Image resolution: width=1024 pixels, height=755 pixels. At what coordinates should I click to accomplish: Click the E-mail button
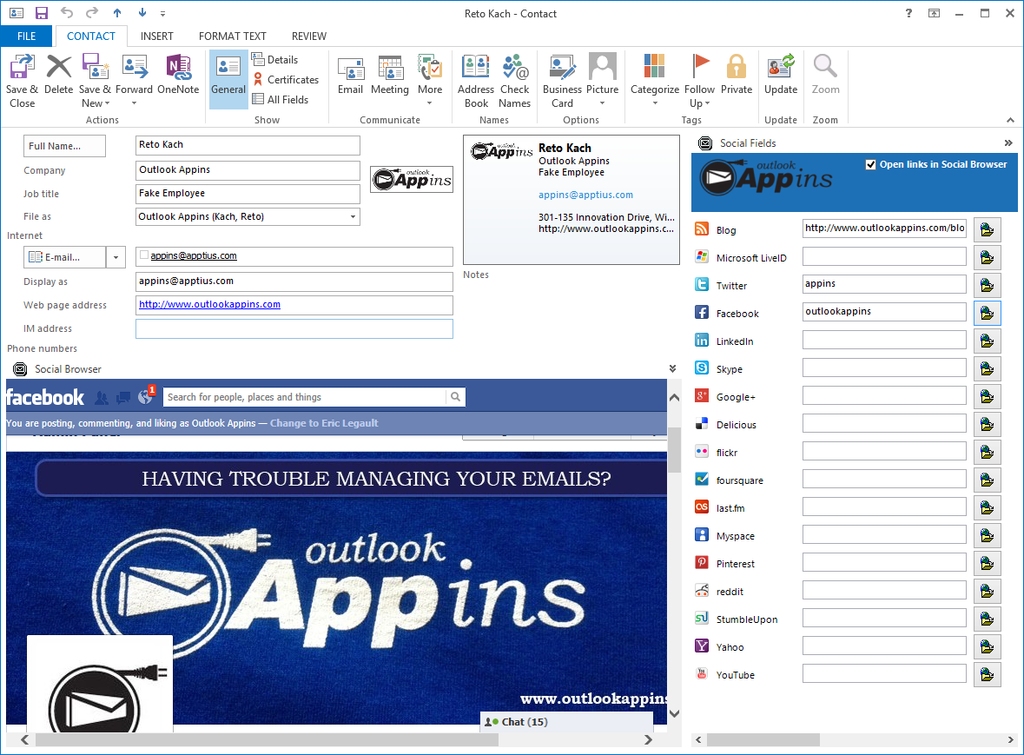pos(64,257)
